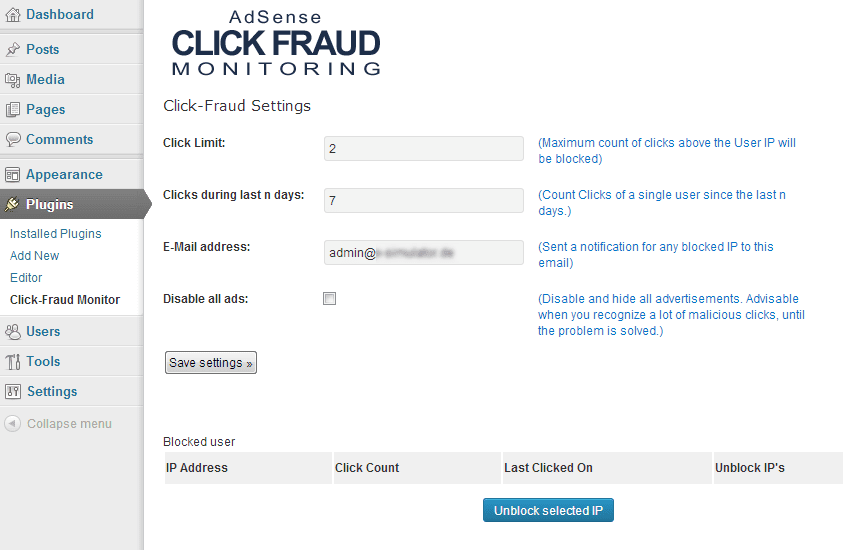The width and height of the screenshot is (843, 550).
Task: Click the Settings icon in sidebar
Action: [13, 391]
